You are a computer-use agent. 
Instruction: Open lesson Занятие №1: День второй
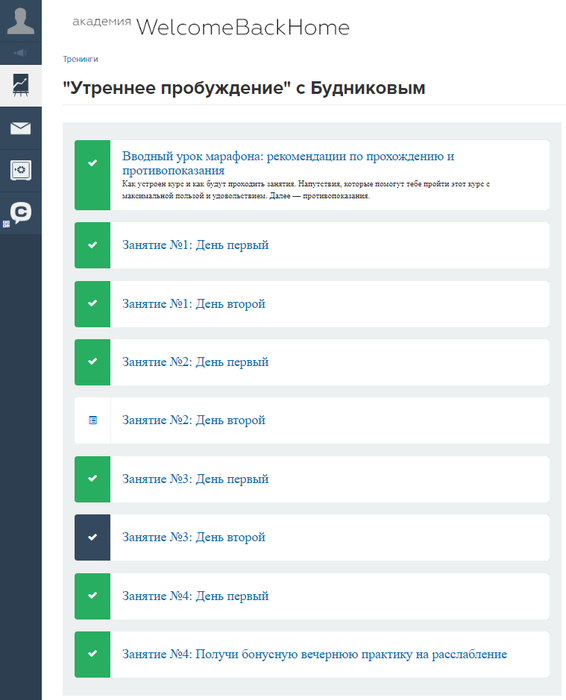[194, 304]
